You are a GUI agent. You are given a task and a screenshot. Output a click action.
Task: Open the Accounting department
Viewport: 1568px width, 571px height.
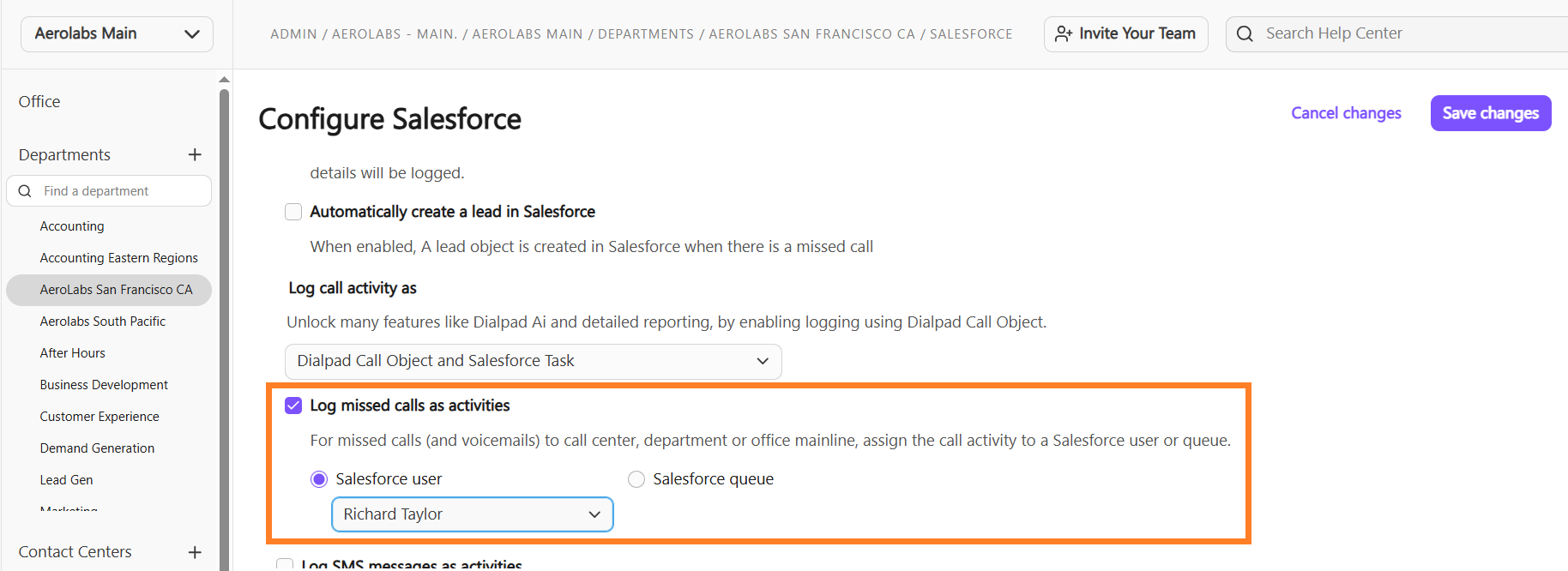(72, 225)
